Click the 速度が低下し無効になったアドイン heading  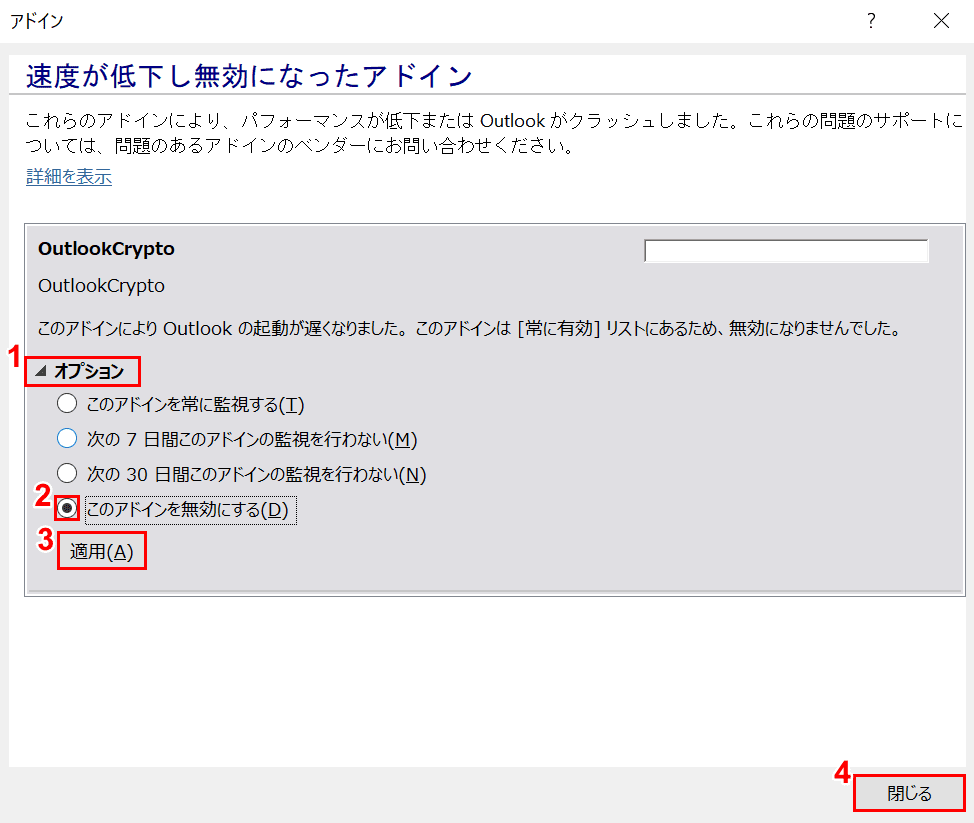coord(249,76)
